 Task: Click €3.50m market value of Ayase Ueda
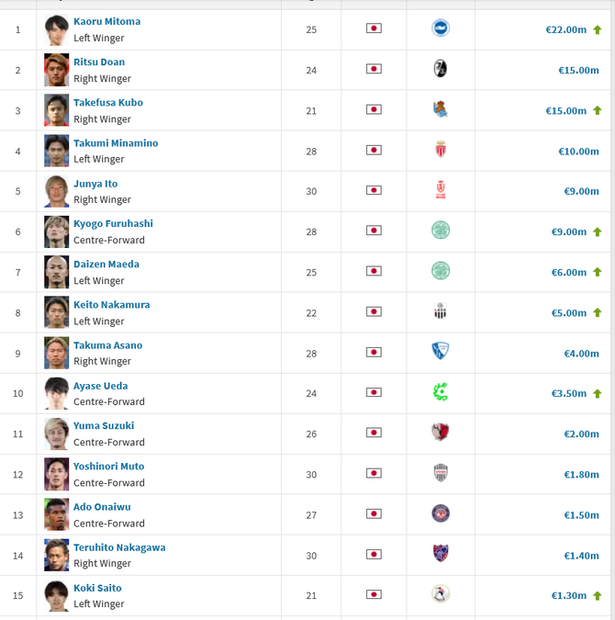tap(569, 393)
